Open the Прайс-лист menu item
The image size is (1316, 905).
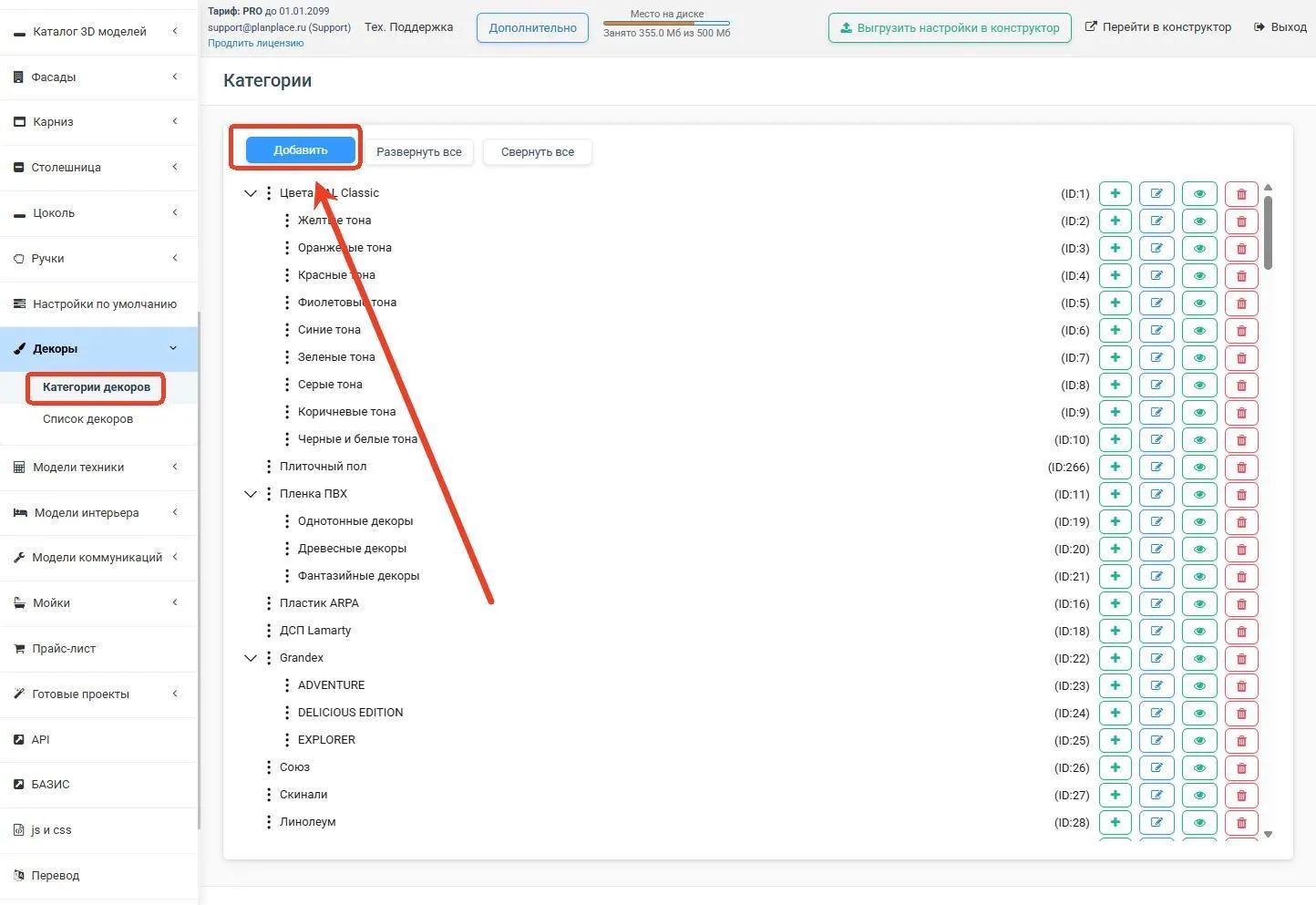tap(98, 648)
